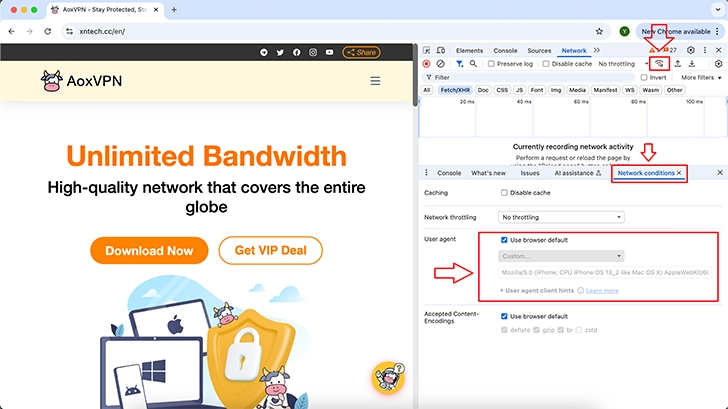Check the Invert filter checkbox
Image resolution: width=728 pixels, height=409 pixels.
coord(644,78)
